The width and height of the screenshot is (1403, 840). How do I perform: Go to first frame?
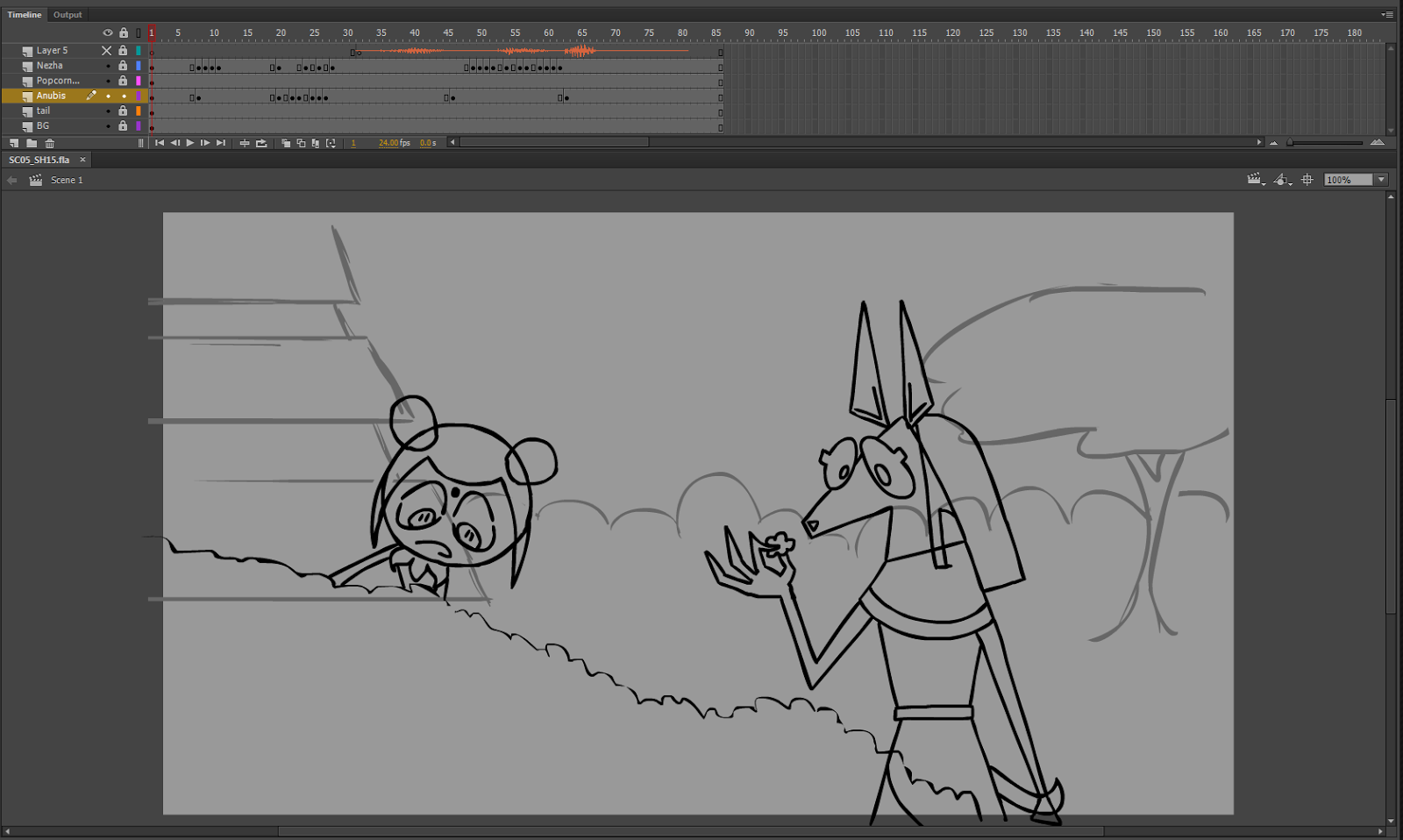(x=160, y=143)
